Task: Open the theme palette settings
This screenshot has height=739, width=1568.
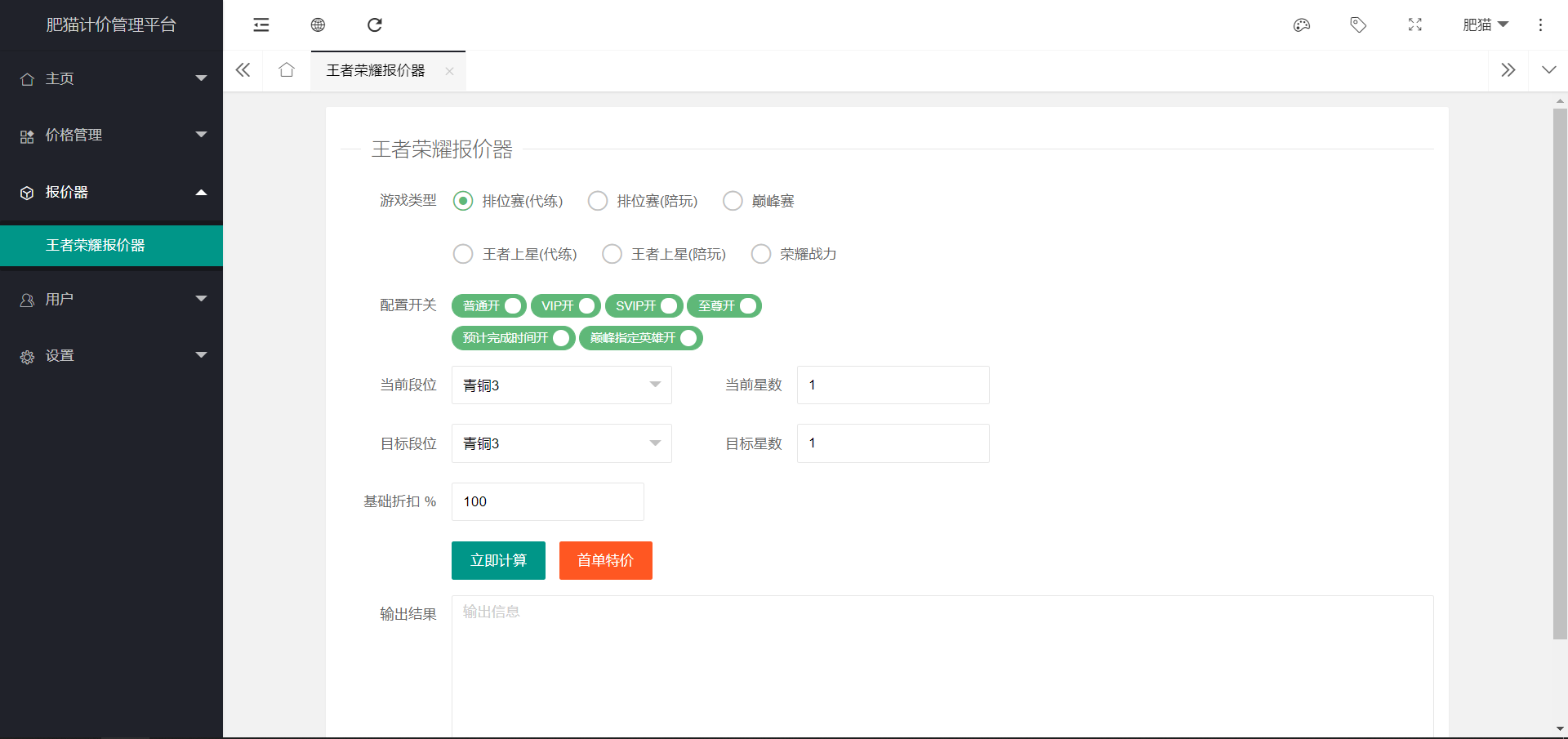Action: (1301, 25)
